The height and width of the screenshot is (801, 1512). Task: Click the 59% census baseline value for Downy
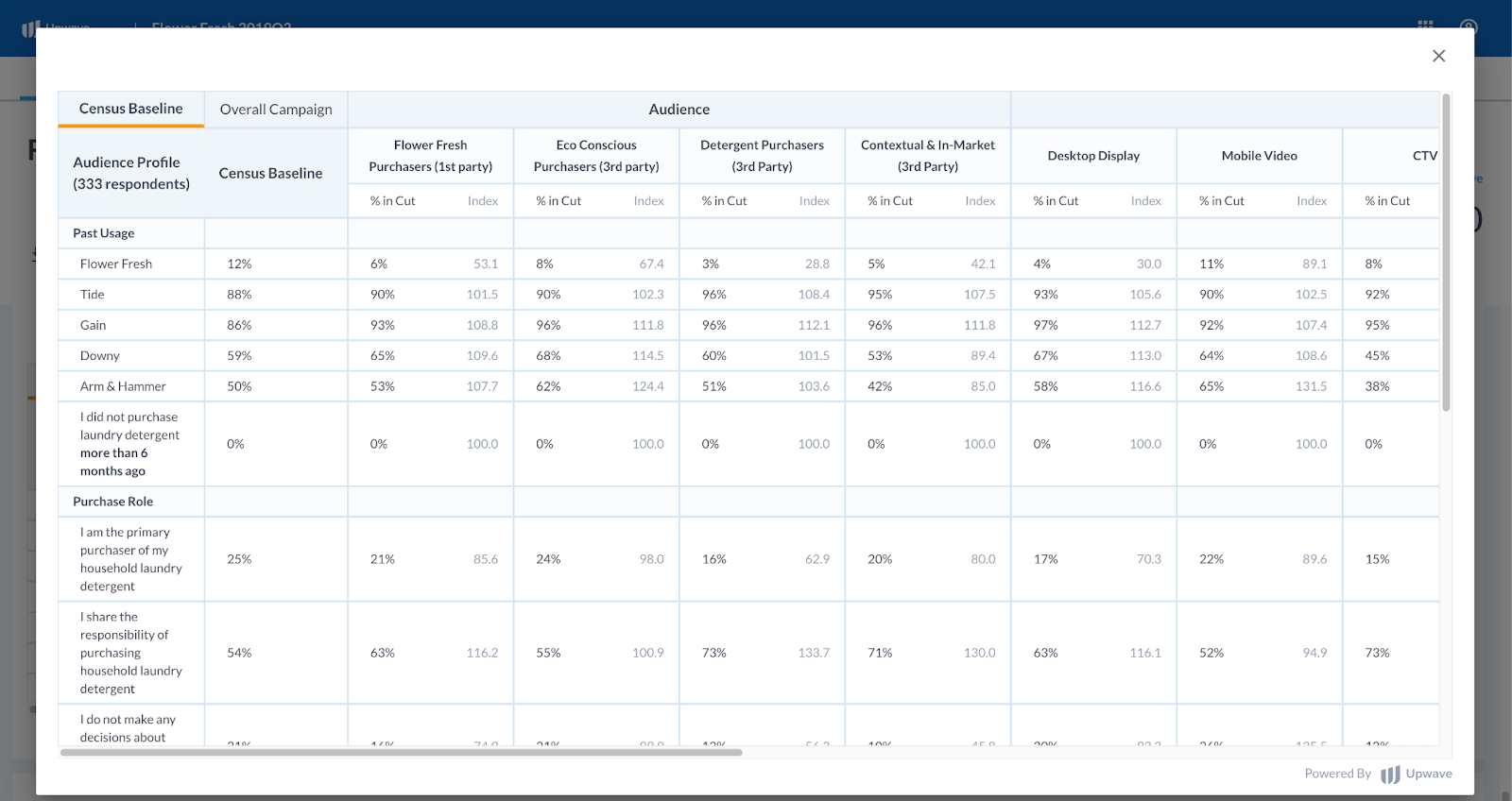[x=239, y=356]
